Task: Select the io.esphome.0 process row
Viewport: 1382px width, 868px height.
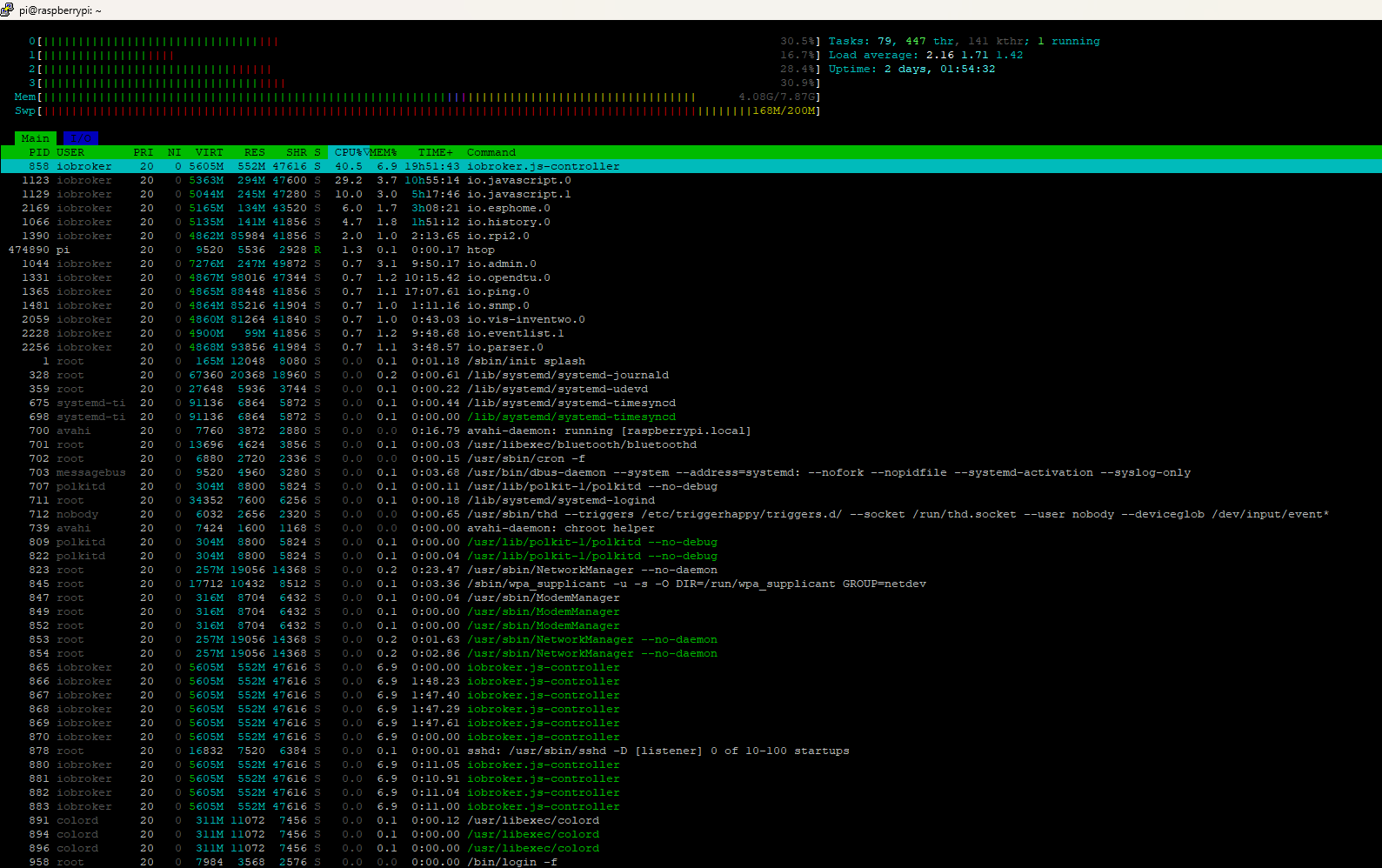Action: (x=509, y=208)
